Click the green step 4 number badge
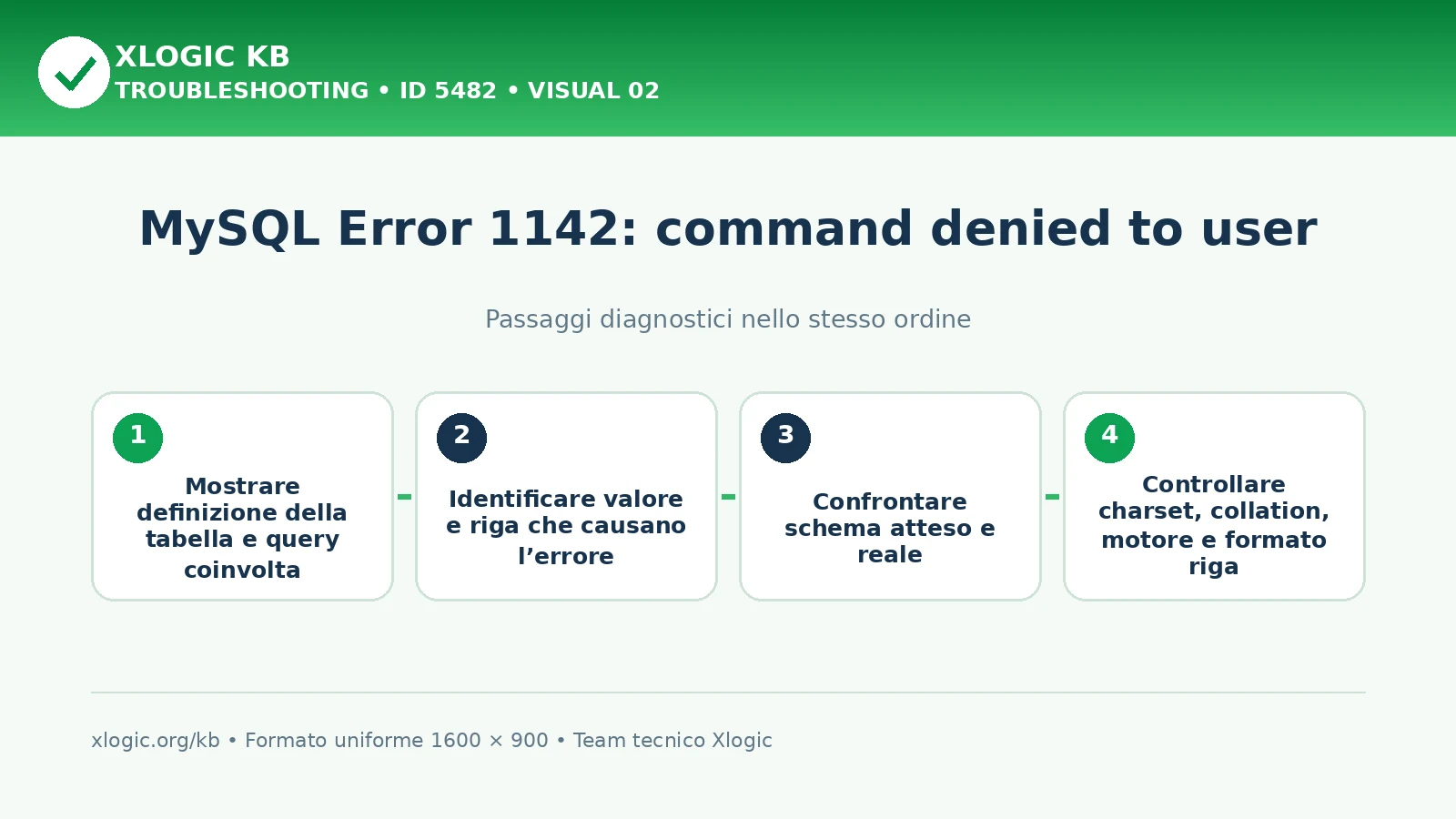Viewport: 1456px width, 819px height. pyautogui.click(x=1109, y=438)
